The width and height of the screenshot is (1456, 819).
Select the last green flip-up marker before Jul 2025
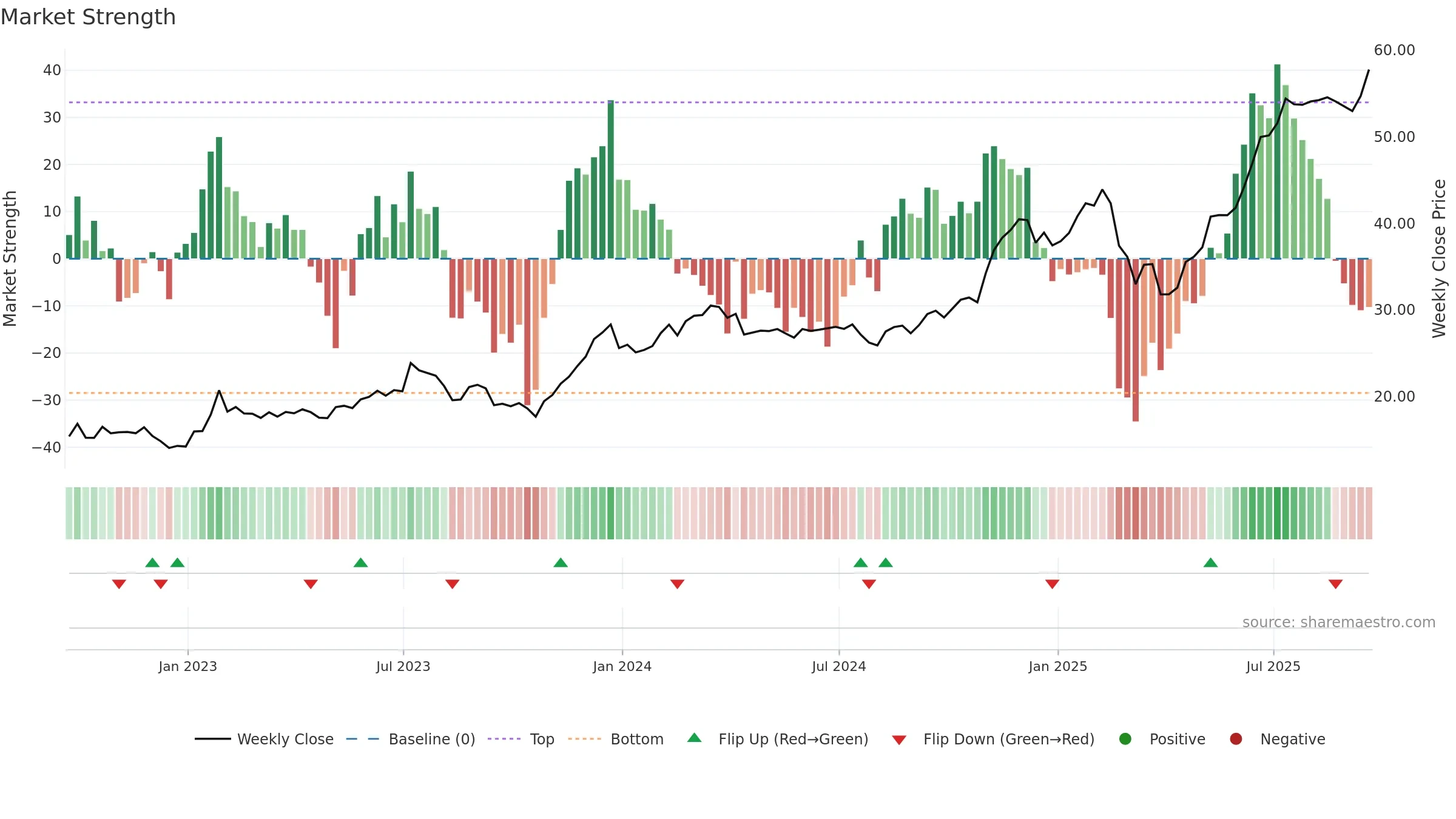[x=1211, y=562]
